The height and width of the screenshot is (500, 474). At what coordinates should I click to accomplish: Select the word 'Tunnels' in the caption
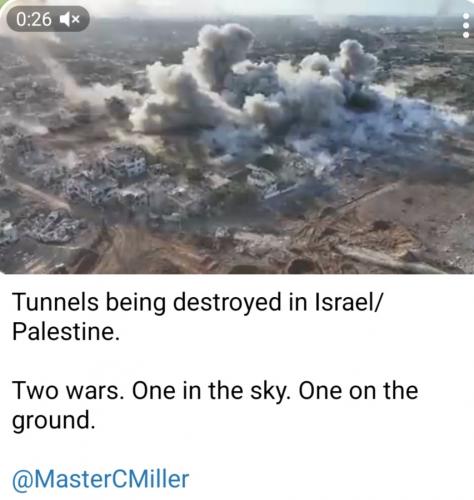pyautogui.click(x=55, y=302)
